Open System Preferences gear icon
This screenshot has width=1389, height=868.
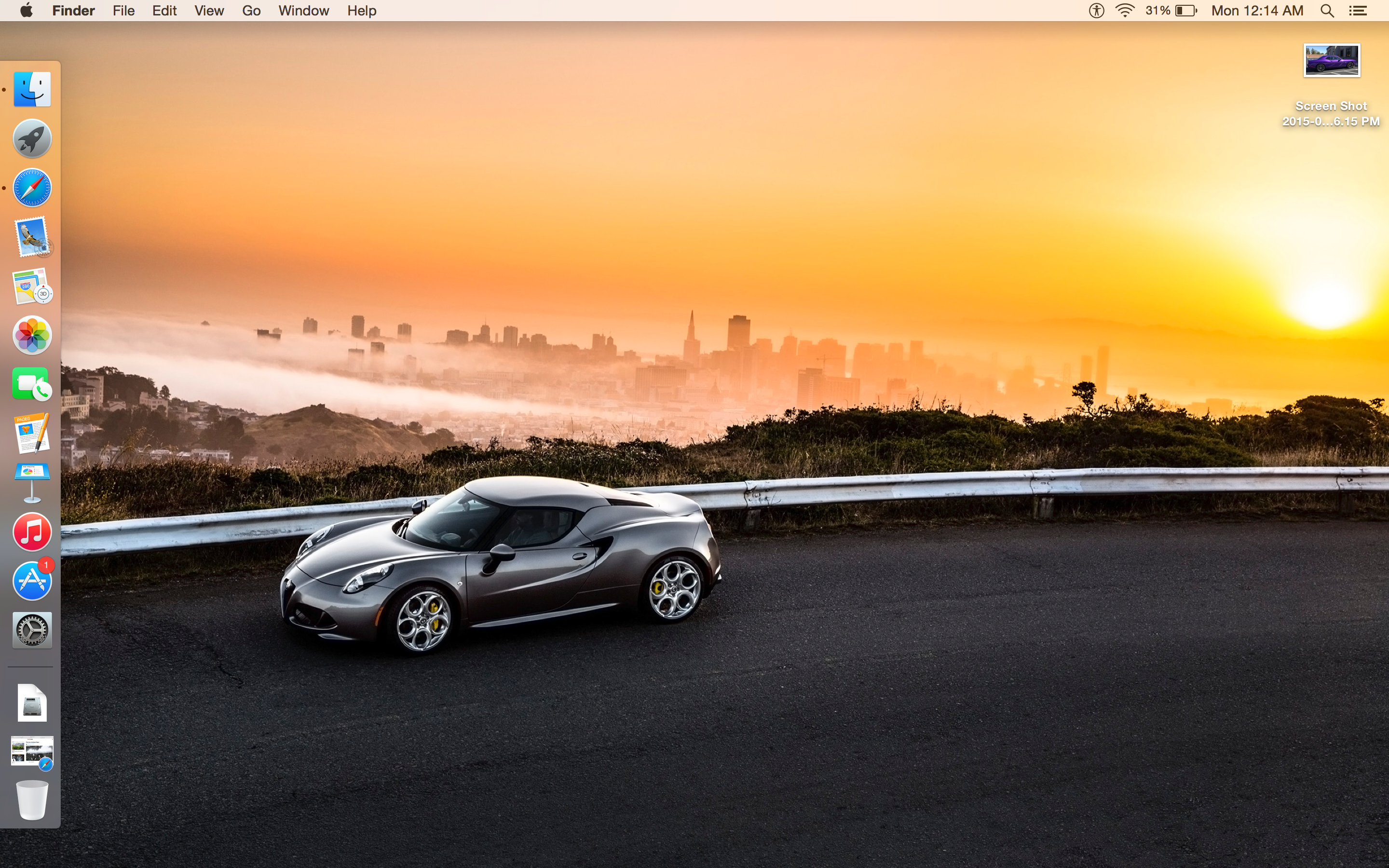(x=32, y=630)
